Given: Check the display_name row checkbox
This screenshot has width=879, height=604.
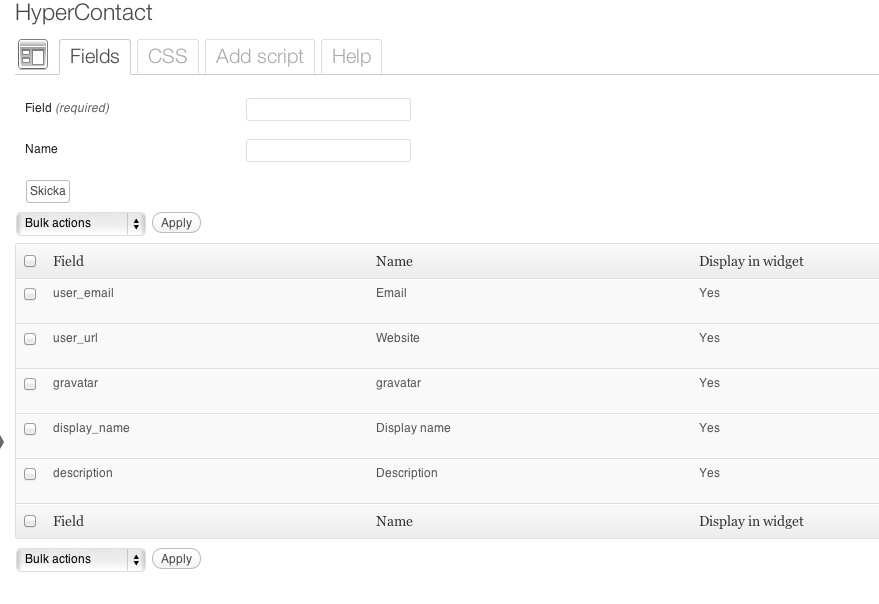Looking at the screenshot, I should tap(30, 428).
